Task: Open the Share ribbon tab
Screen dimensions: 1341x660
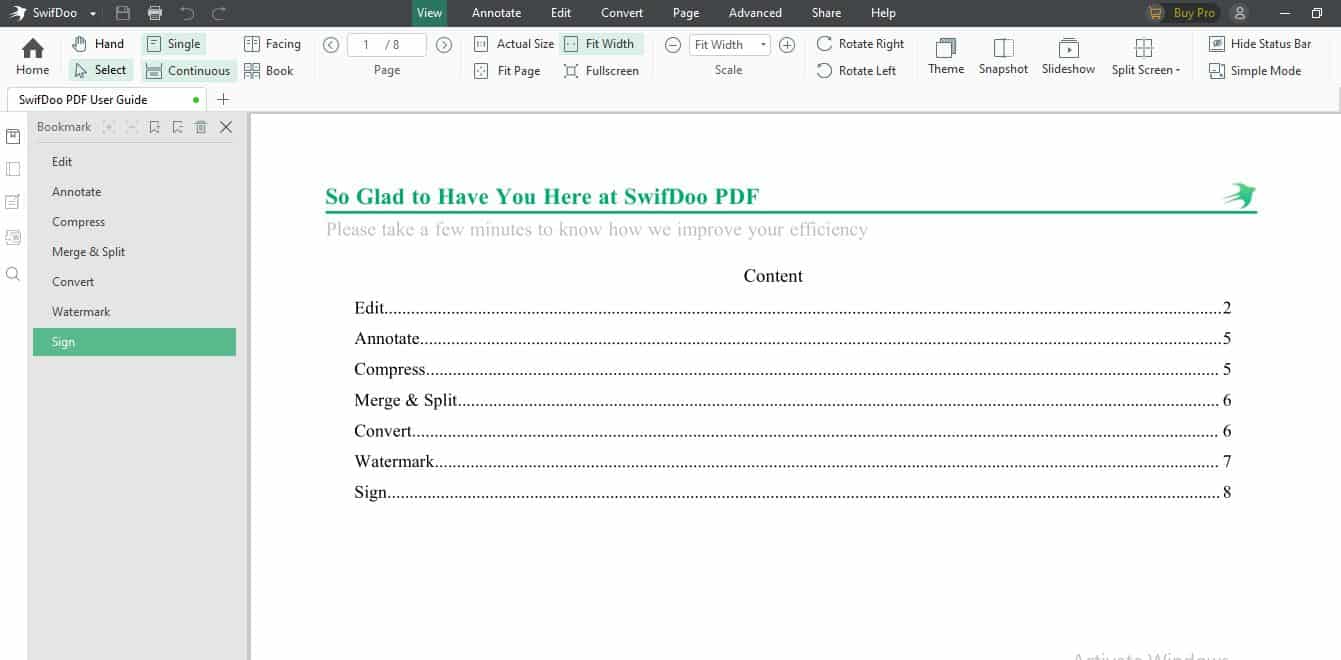Action: point(826,13)
